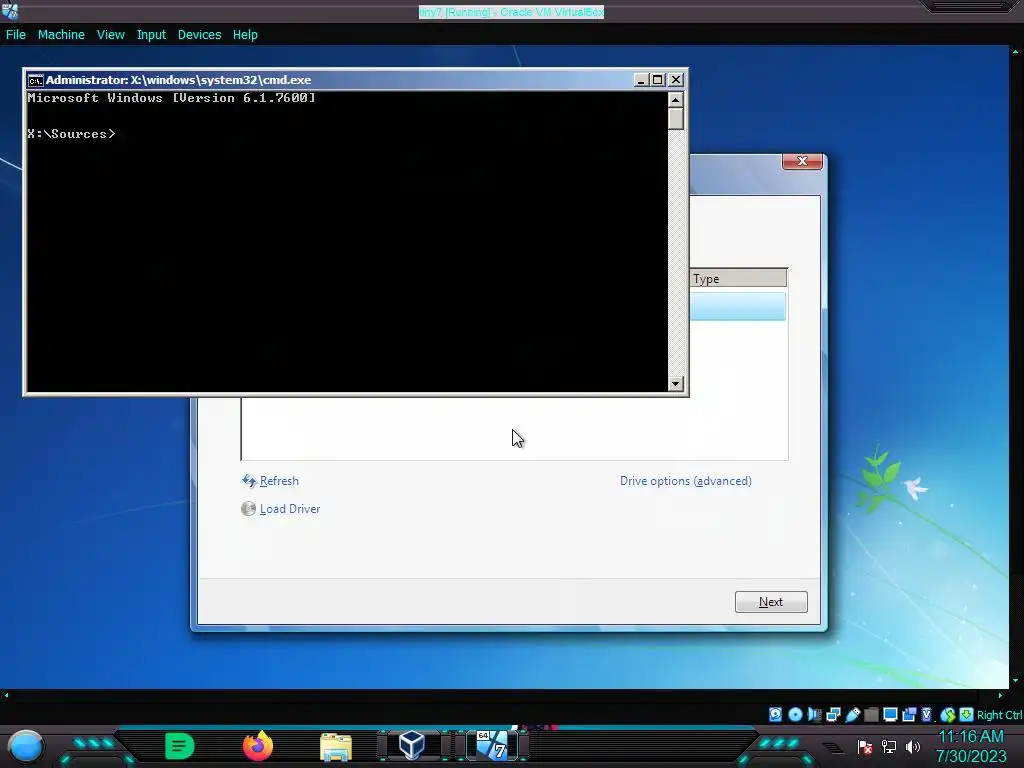
Task: Click the Refresh link in setup
Action: coord(279,481)
